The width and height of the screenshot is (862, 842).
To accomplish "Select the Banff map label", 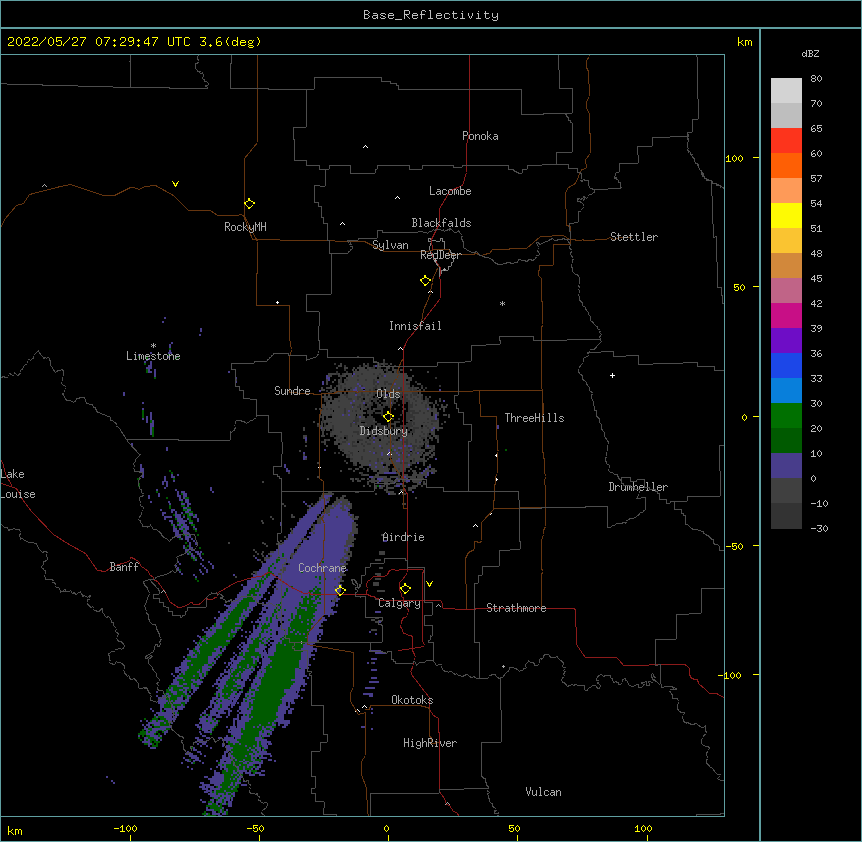I will [x=124, y=567].
